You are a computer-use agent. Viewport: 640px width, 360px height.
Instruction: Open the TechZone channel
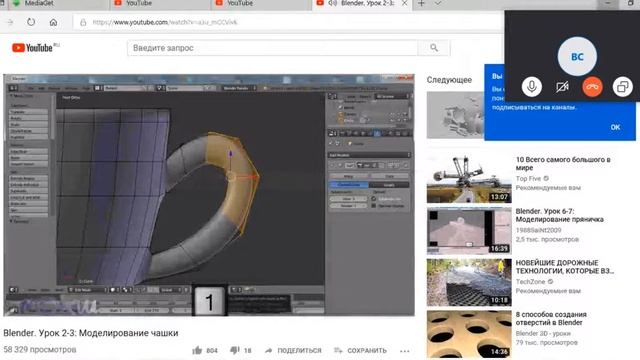point(530,282)
